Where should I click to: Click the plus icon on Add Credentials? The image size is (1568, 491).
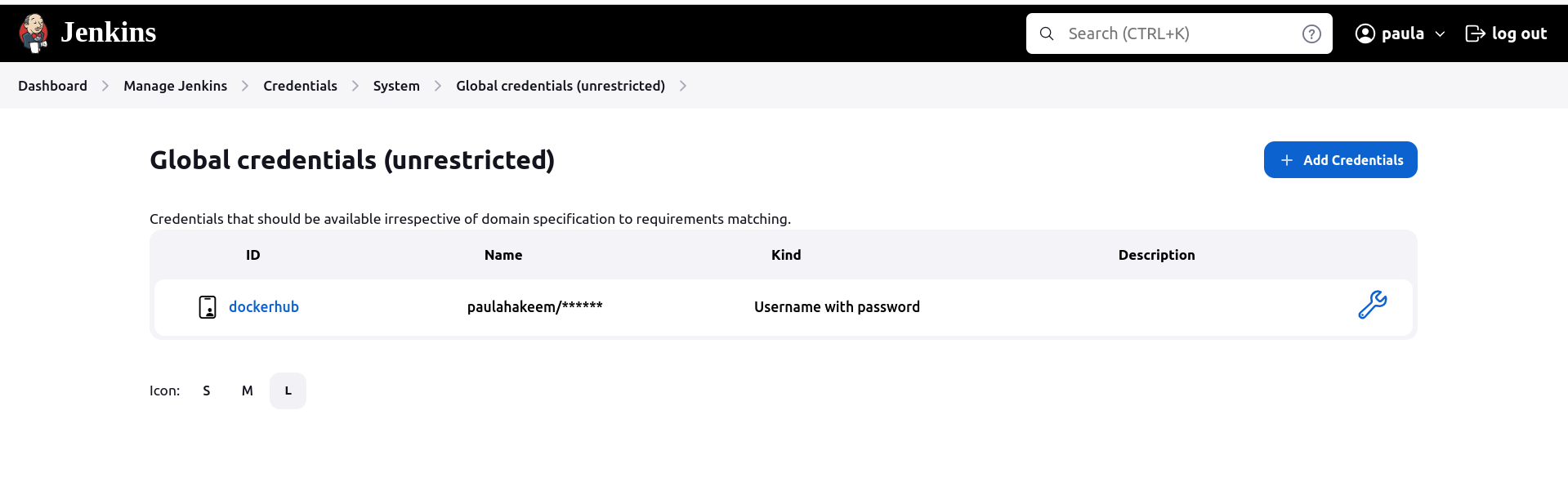point(1288,159)
